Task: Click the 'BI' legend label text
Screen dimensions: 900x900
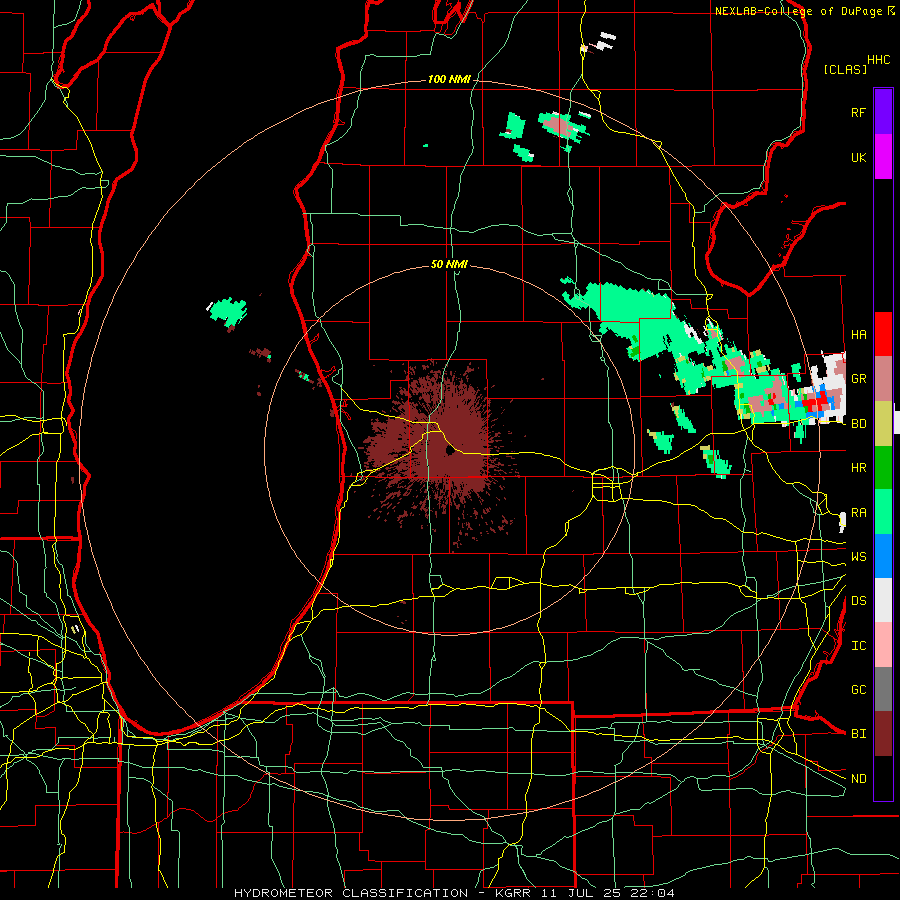Action: click(859, 734)
